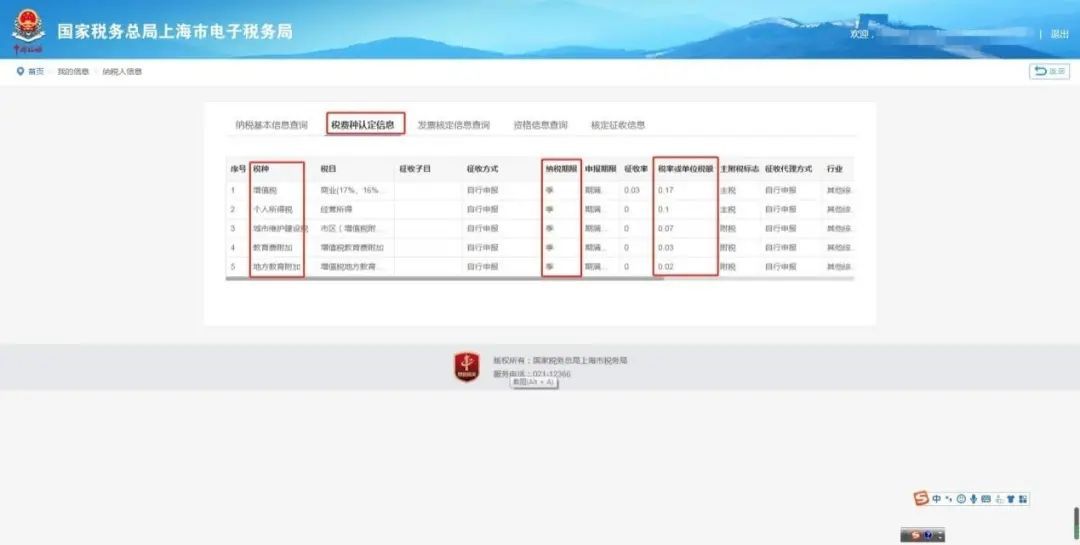Open Sogou soft keyboard icon
1080x545 pixels.
[x=986, y=498]
